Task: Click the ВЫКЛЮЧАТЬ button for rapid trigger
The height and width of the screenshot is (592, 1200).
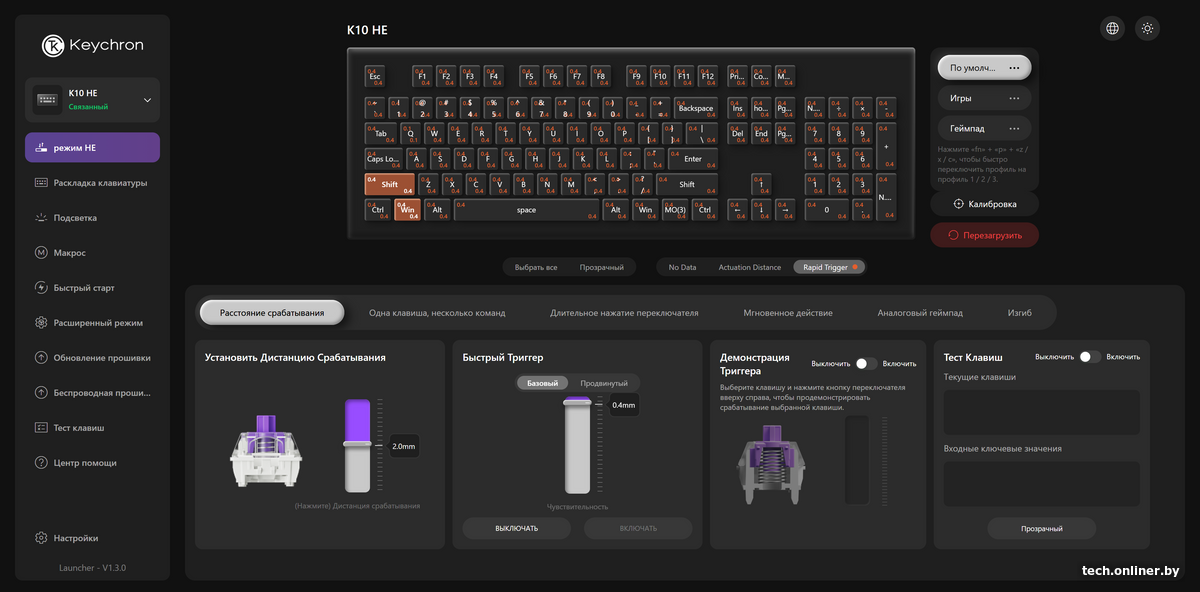Action: tap(516, 528)
